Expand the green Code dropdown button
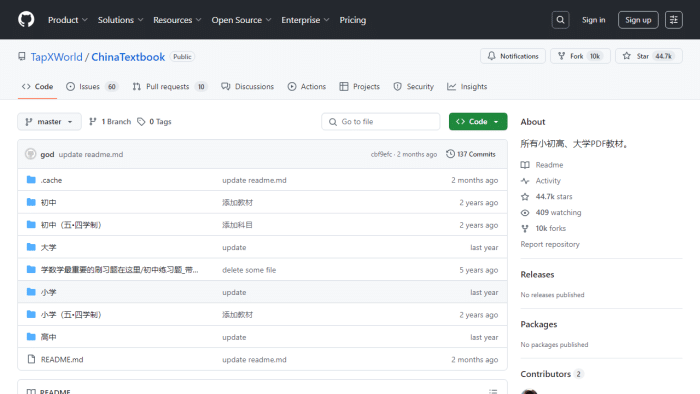This screenshot has height=394, width=700. click(478, 121)
